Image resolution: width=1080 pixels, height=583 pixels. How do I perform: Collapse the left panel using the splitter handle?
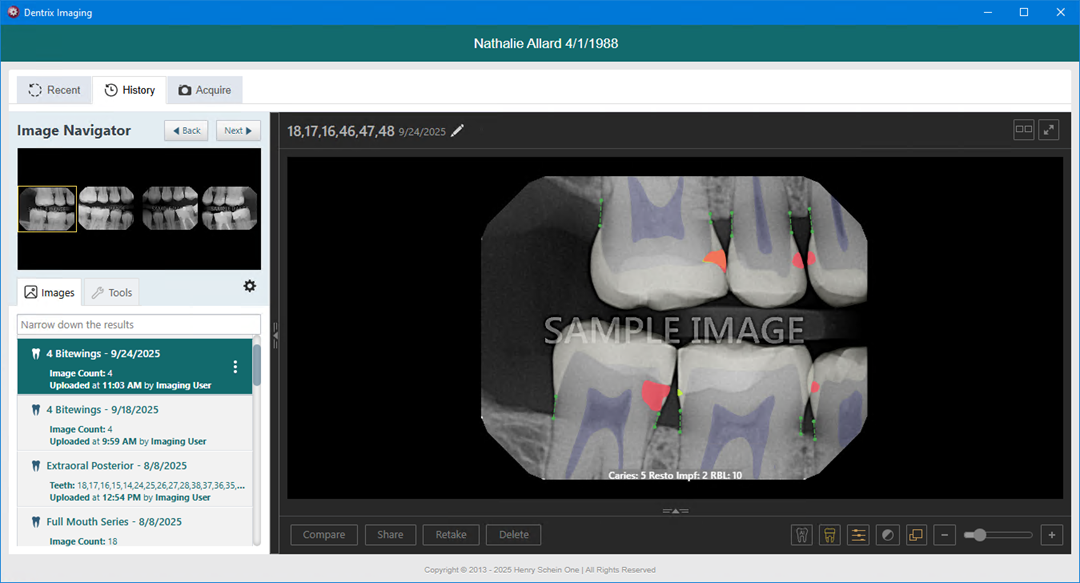pyautogui.click(x=276, y=336)
